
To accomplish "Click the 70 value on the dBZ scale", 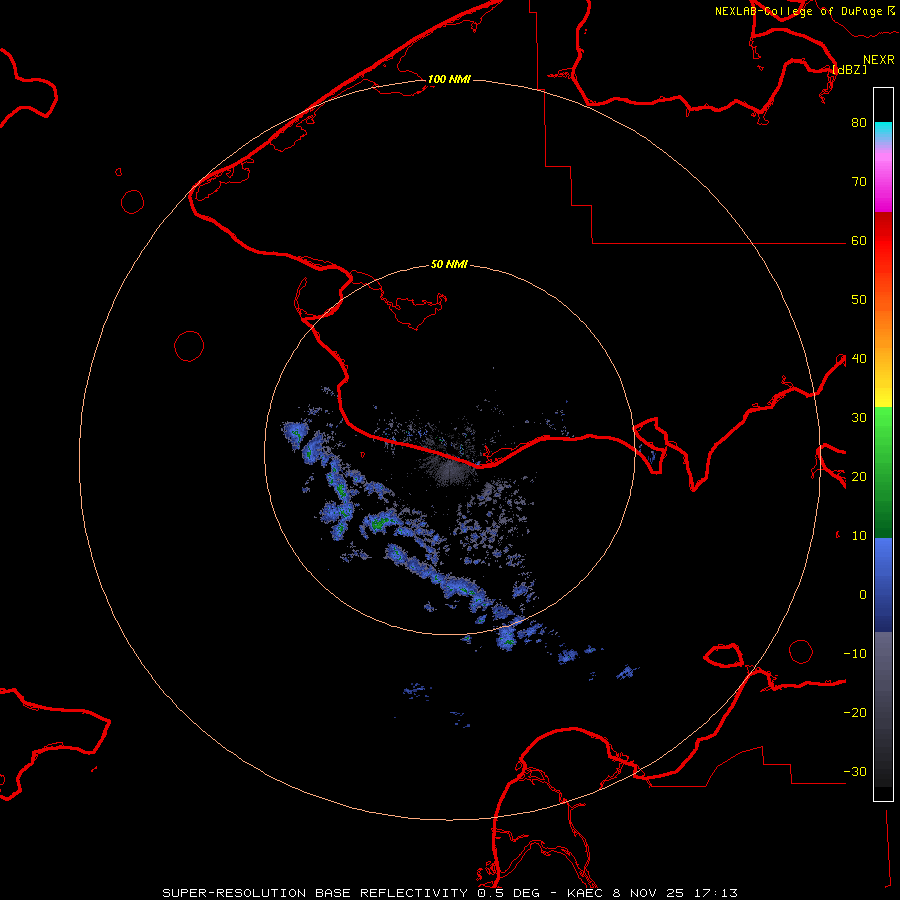I will pyautogui.click(x=859, y=181).
